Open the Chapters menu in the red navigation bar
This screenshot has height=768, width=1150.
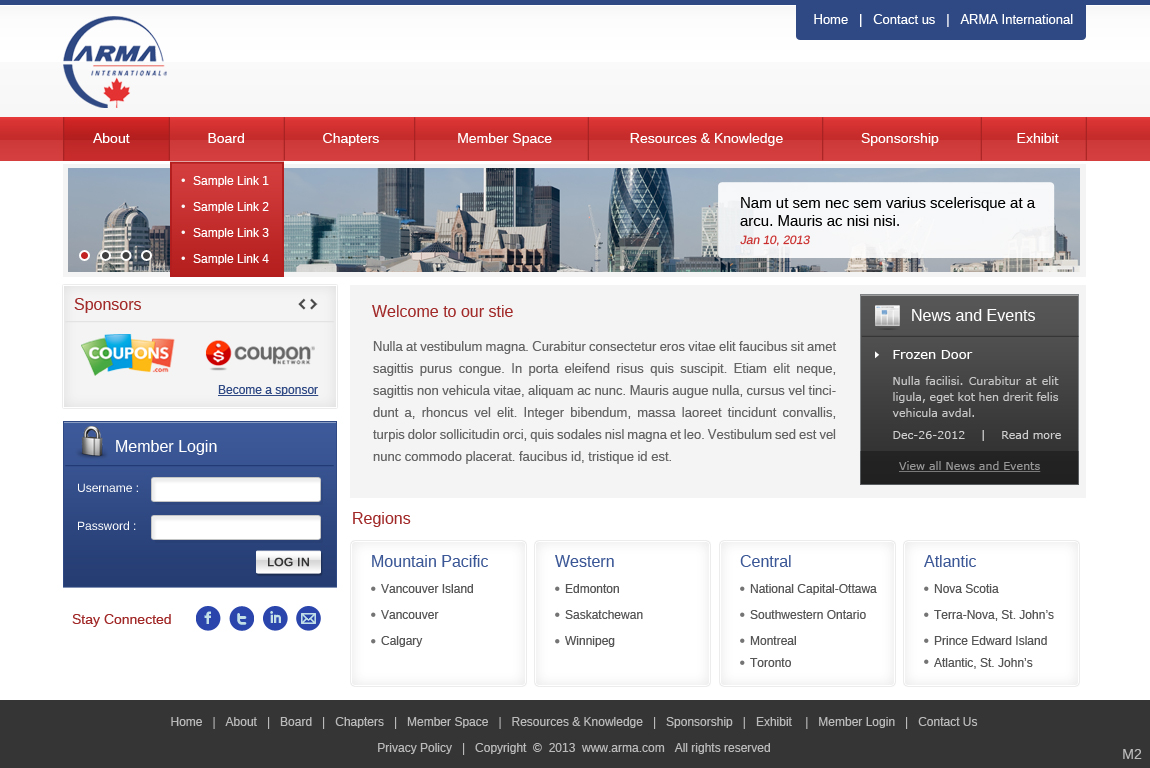(351, 139)
